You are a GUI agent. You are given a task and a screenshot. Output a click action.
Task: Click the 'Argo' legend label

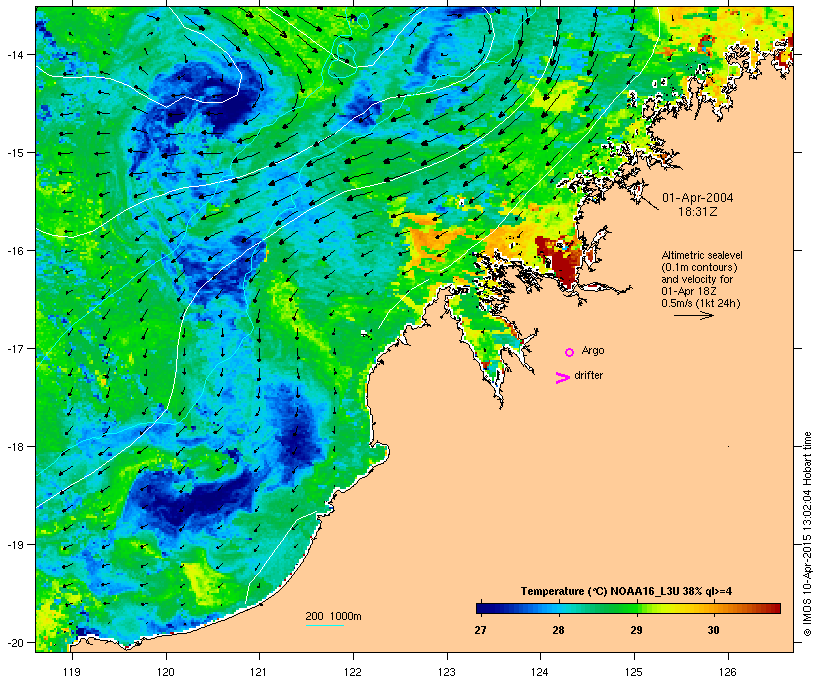(593, 350)
